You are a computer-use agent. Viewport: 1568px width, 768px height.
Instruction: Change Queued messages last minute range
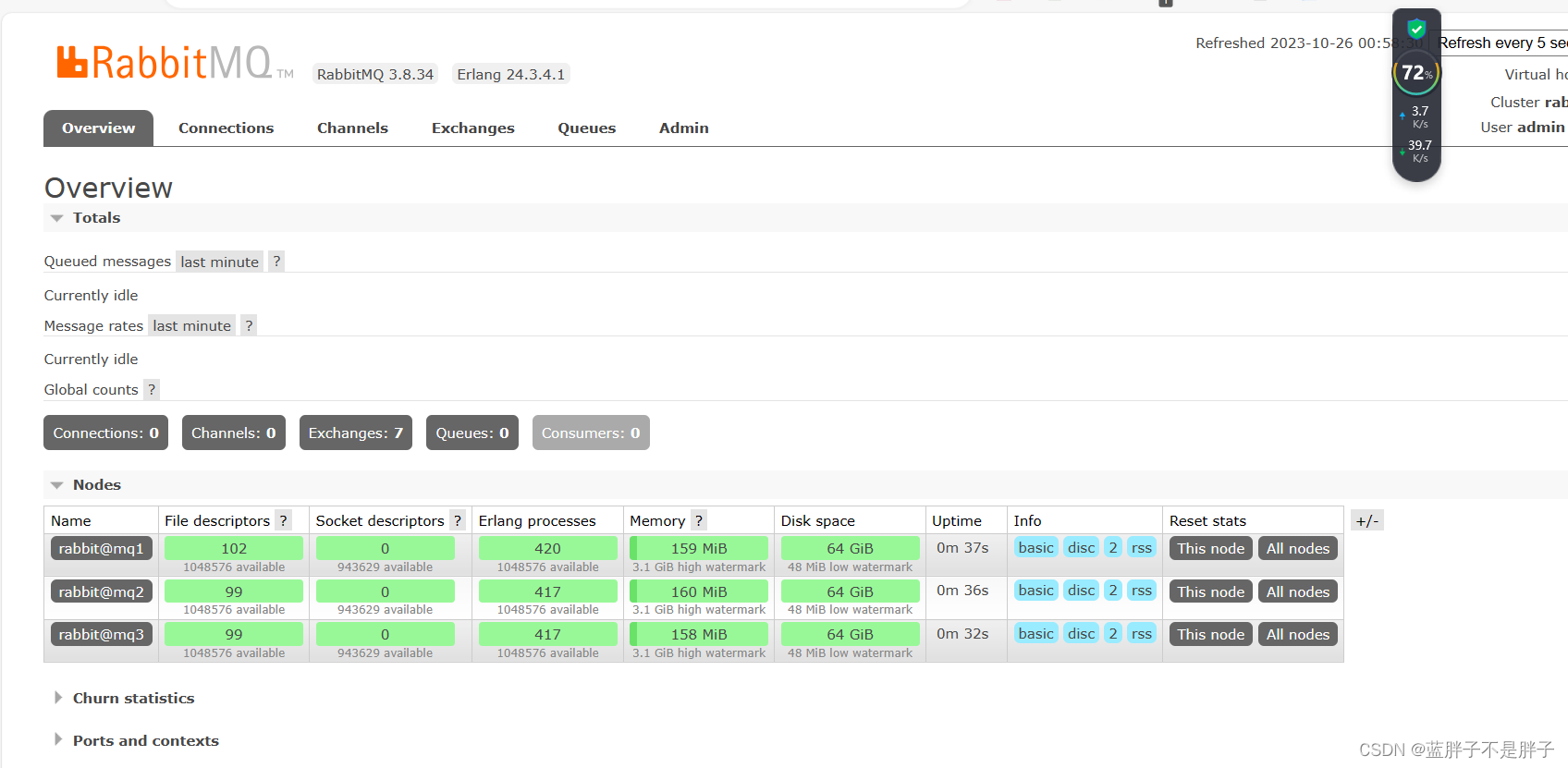point(219,262)
